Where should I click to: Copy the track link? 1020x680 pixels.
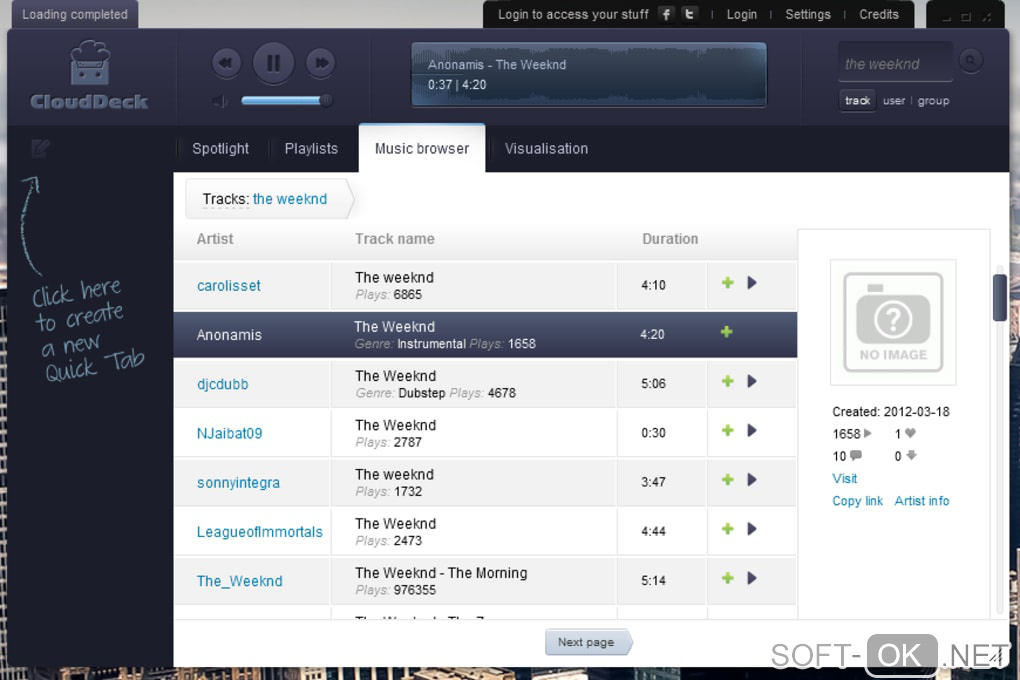click(857, 501)
